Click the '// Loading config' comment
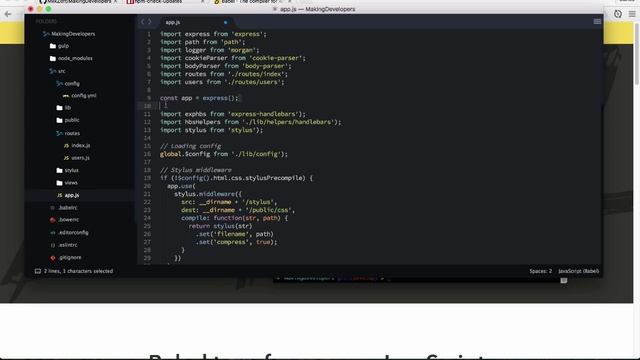 pos(190,146)
